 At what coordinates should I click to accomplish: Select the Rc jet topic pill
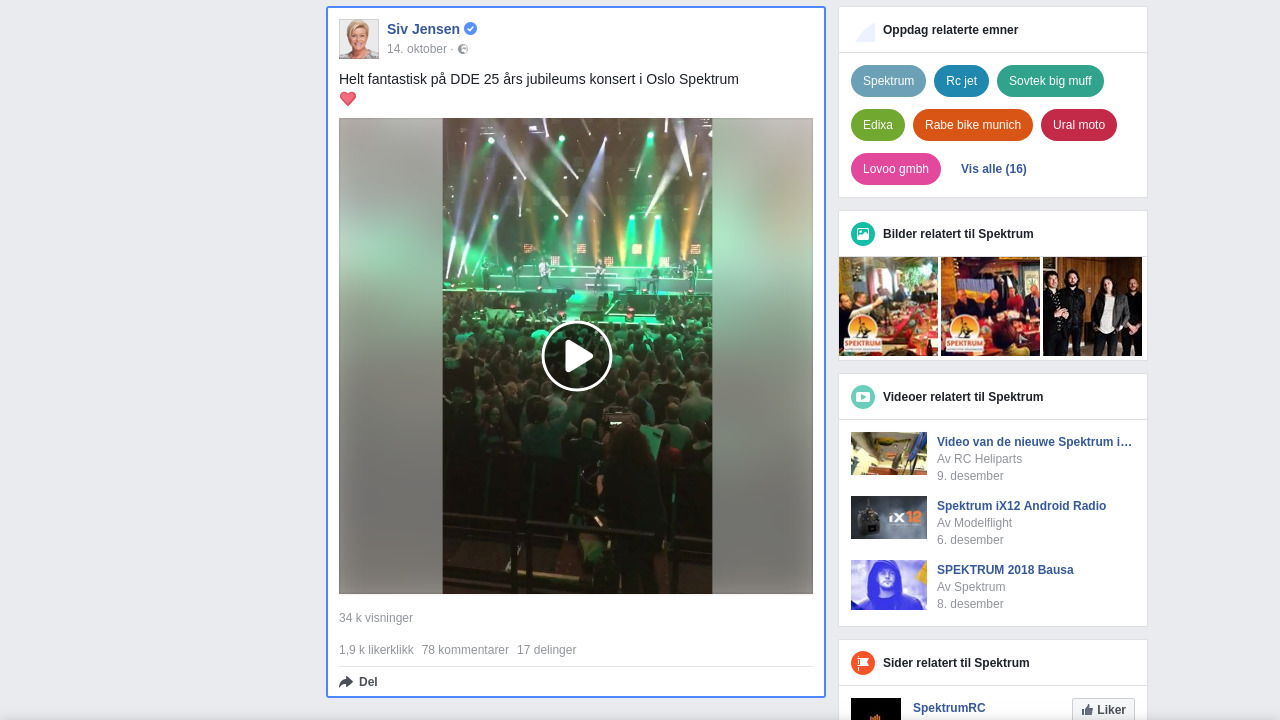tap(961, 81)
